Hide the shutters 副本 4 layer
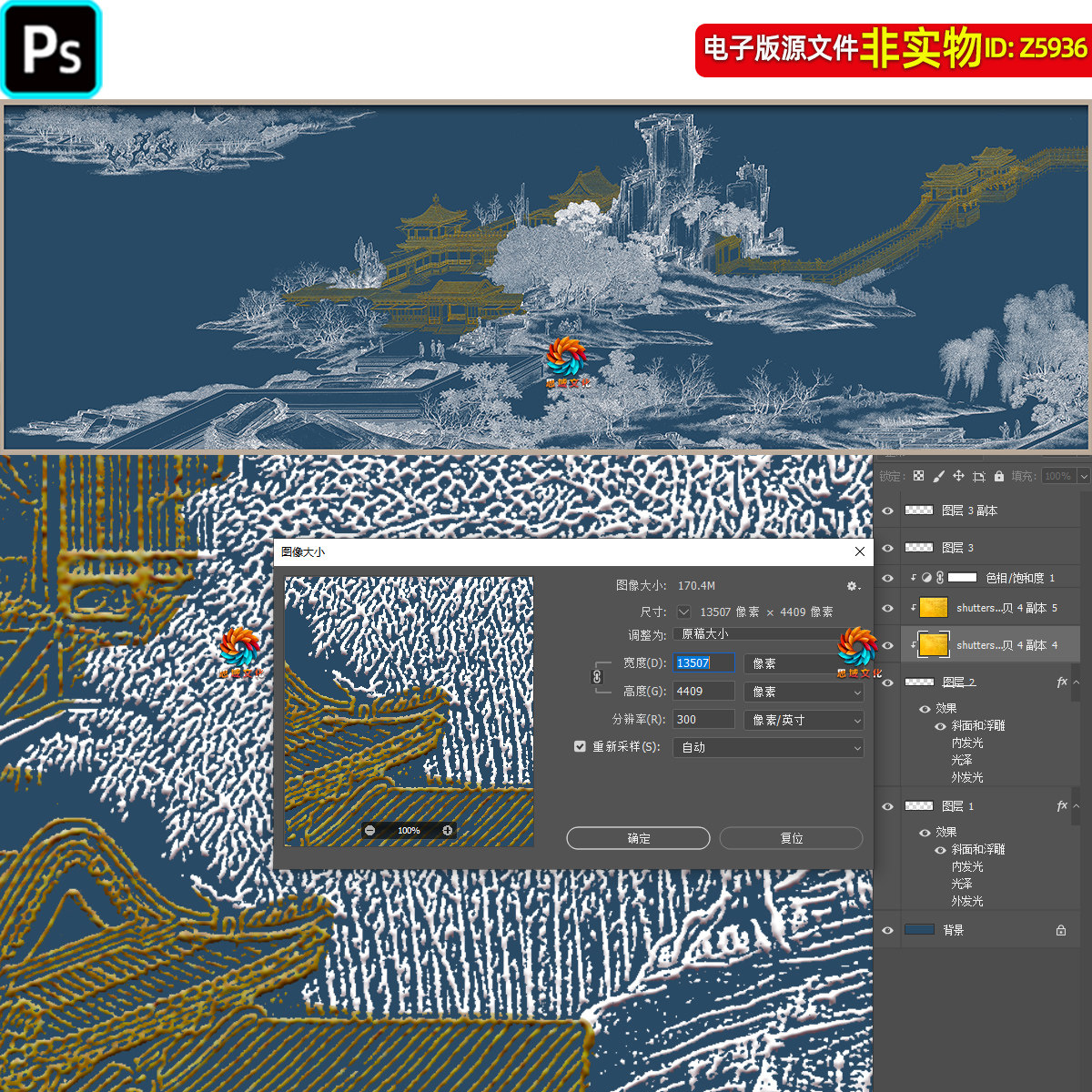 click(x=888, y=645)
